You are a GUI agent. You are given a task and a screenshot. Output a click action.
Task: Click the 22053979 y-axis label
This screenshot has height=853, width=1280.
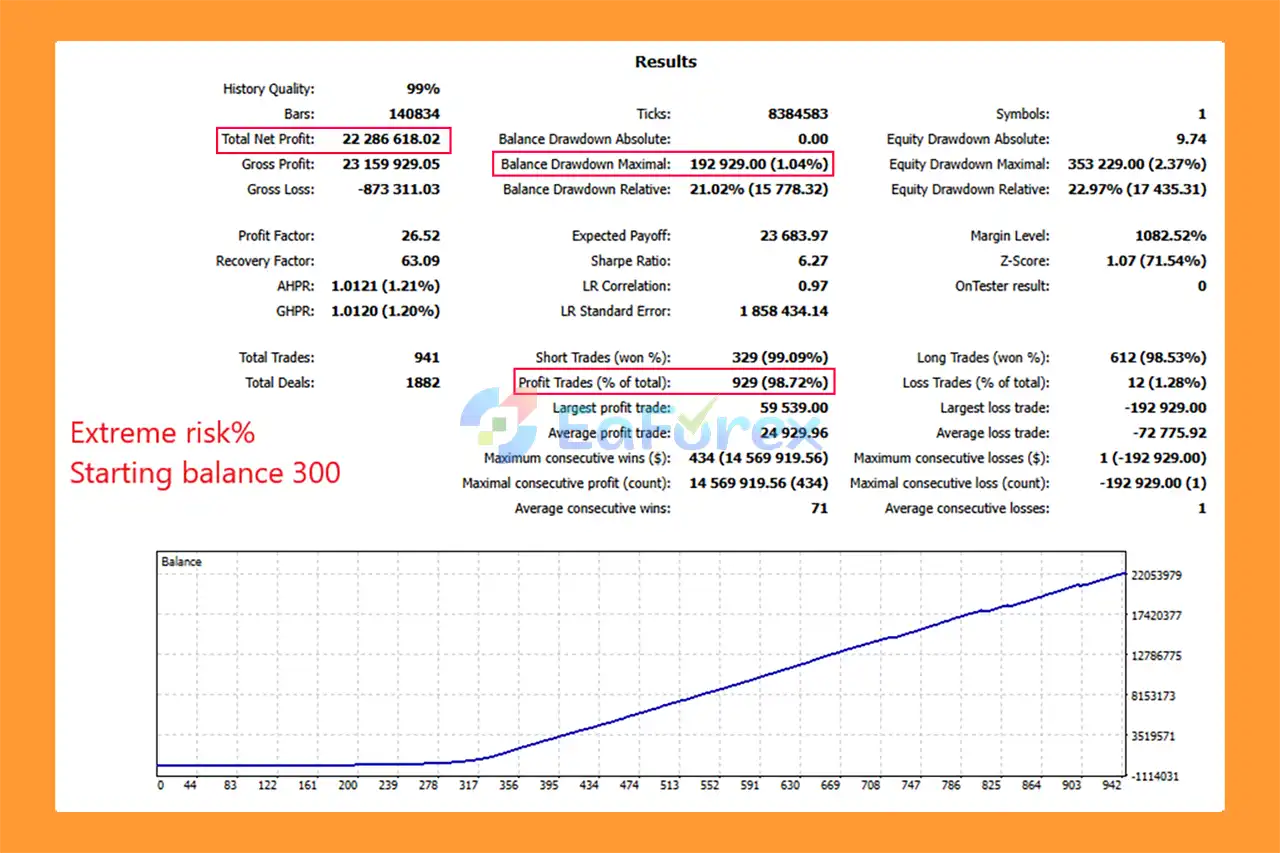coord(1157,575)
